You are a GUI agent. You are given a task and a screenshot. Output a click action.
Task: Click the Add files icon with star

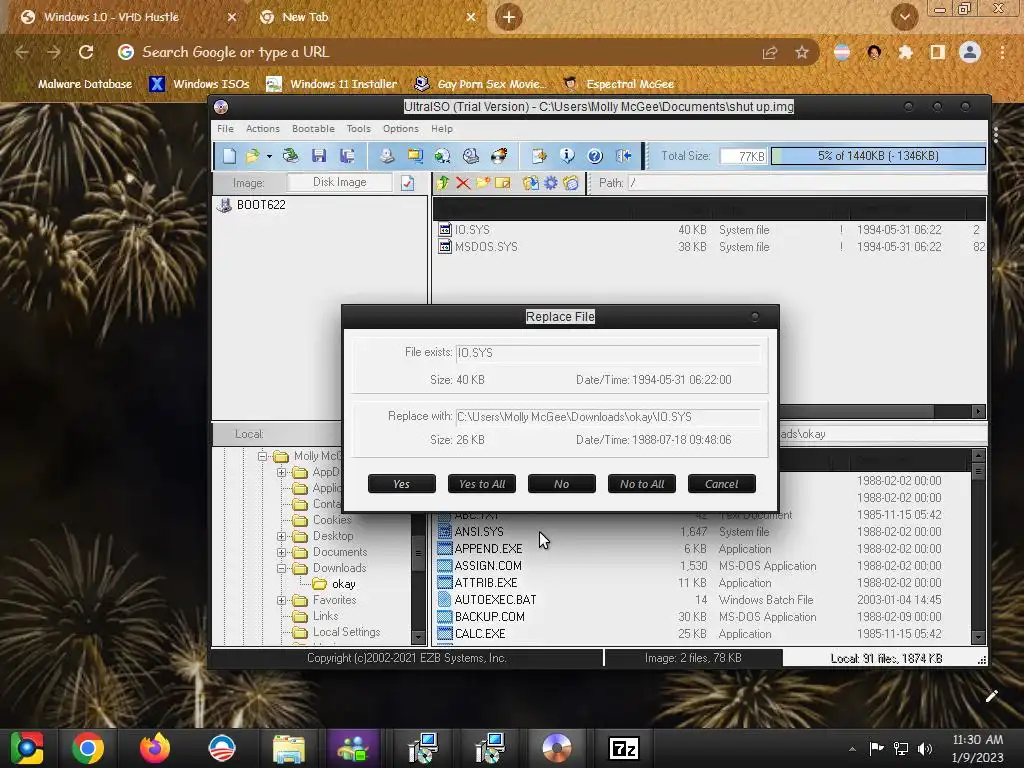pyautogui.click(x=539, y=155)
